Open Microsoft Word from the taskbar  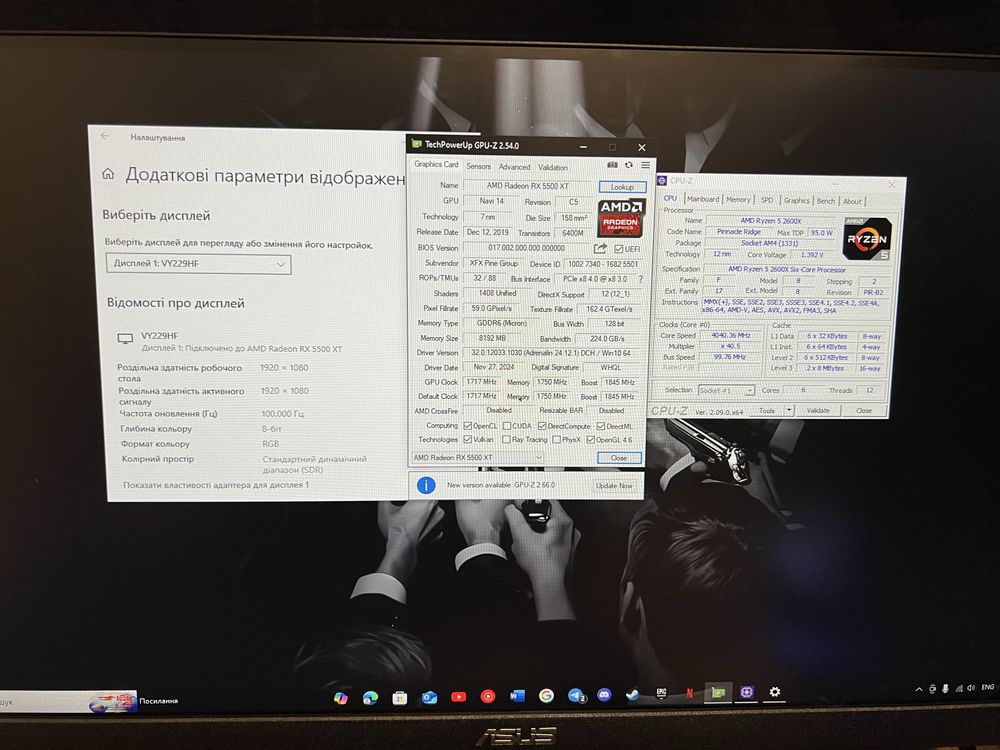pos(517,696)
